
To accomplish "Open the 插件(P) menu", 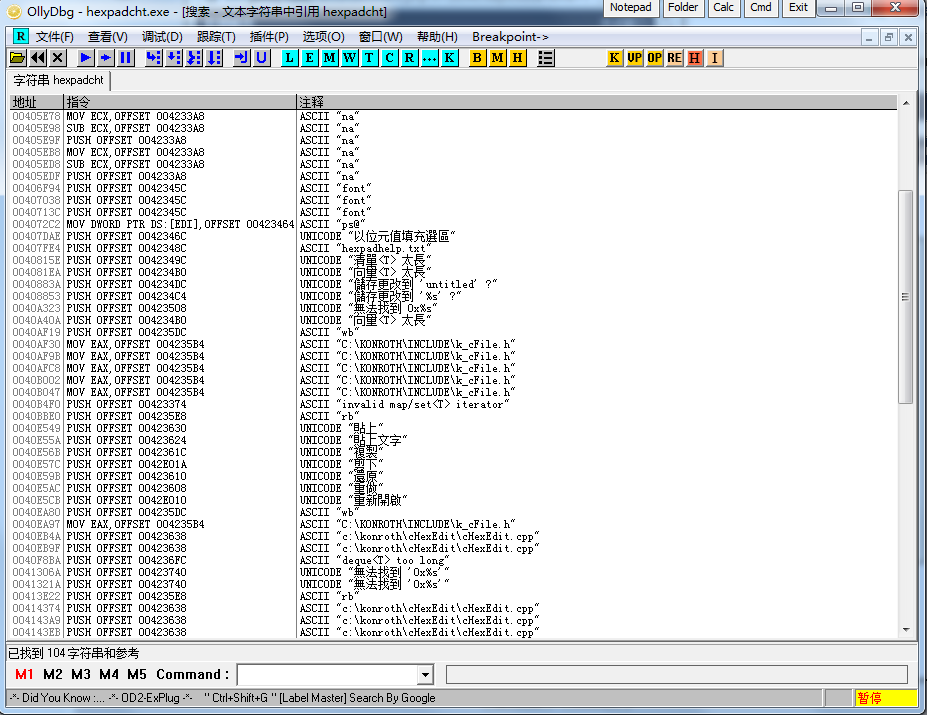I will click(269, 37).
